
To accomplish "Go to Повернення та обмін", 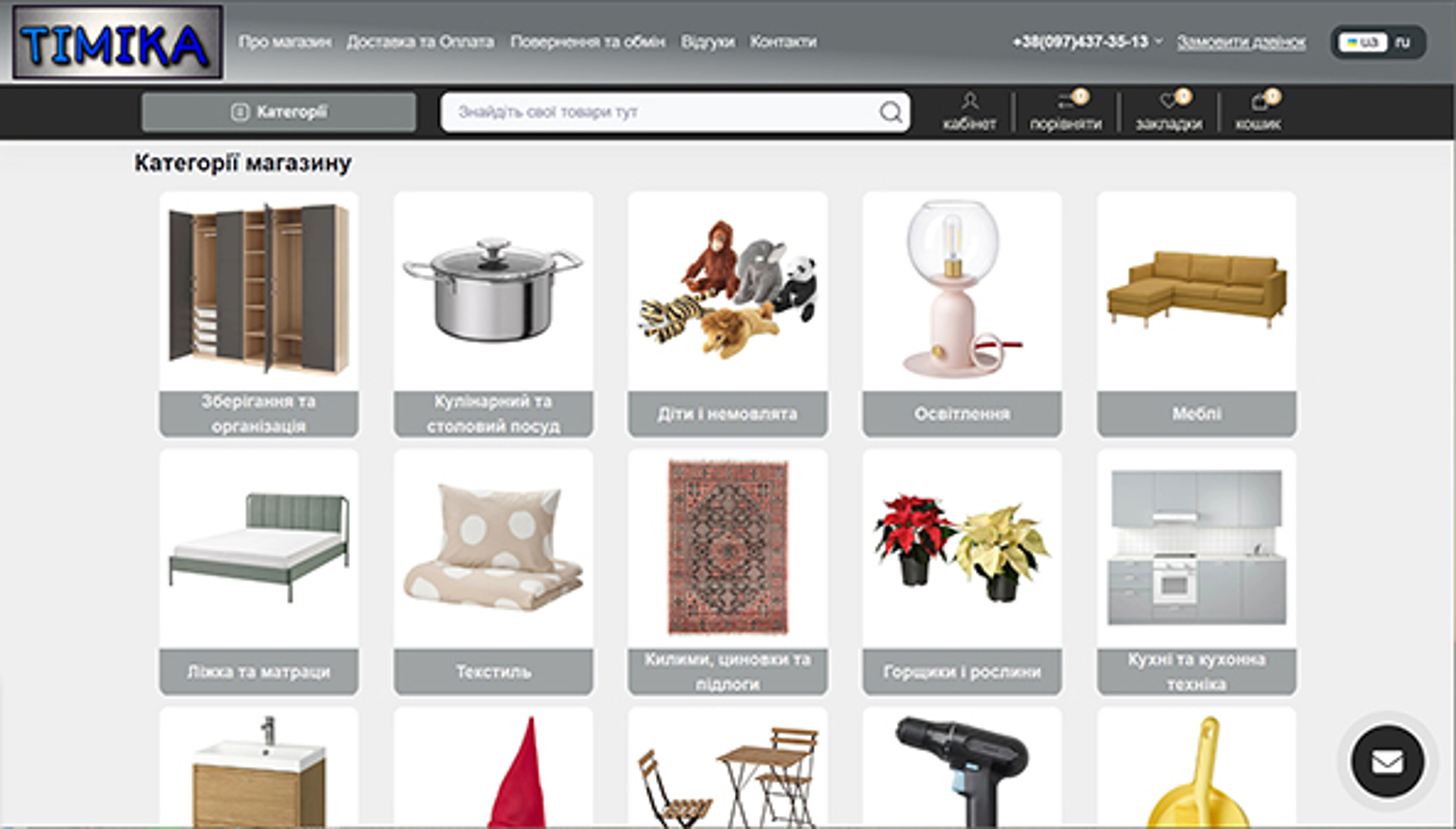I will 587,42.
